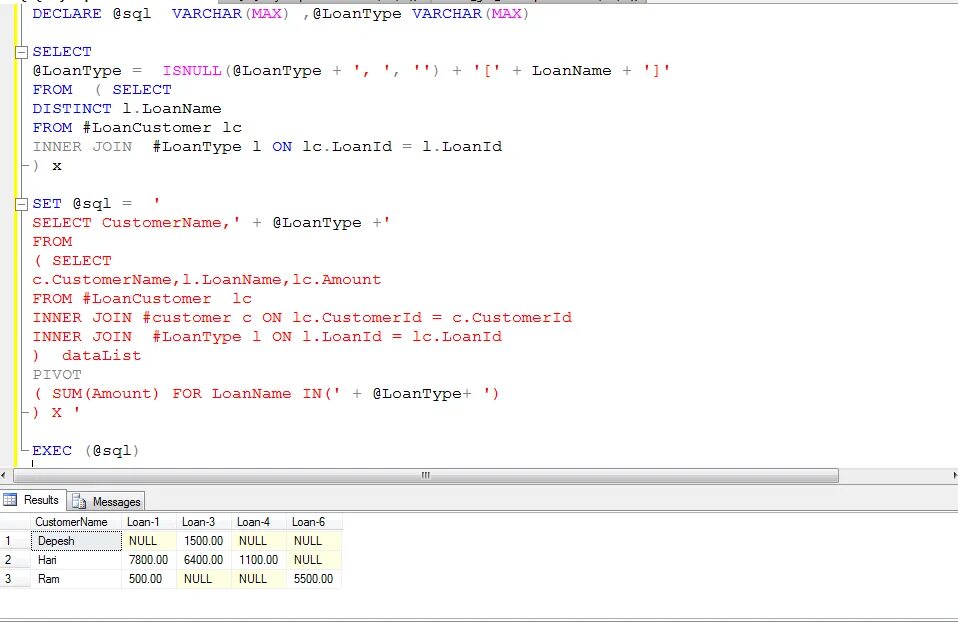Click the Loan-6 NULL cell for Depesh
958x622 pixels.
(314, 541)
